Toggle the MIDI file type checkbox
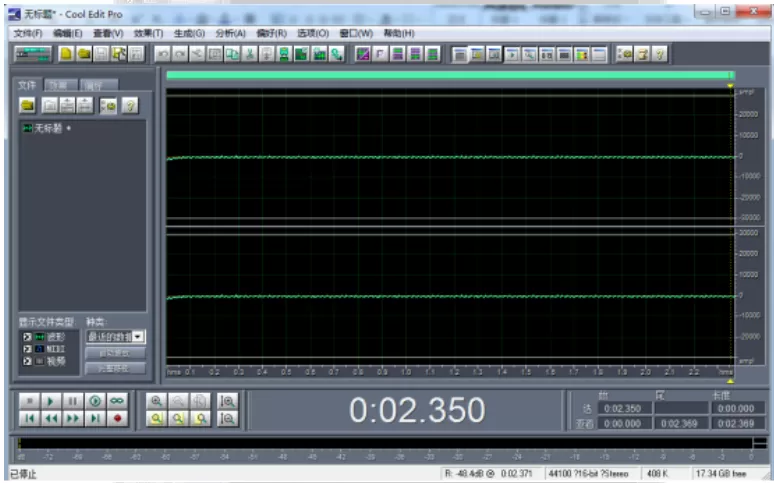This screenshot has height=483, width=774. click(x=27, y=349)
